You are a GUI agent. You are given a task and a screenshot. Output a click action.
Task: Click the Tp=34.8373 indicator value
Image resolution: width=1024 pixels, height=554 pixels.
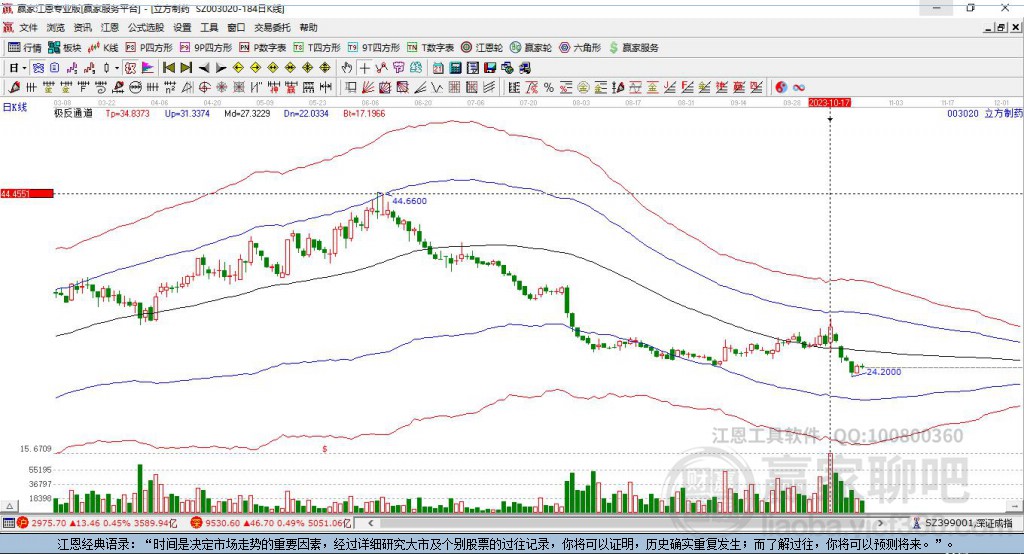click(x=127, y=113)
